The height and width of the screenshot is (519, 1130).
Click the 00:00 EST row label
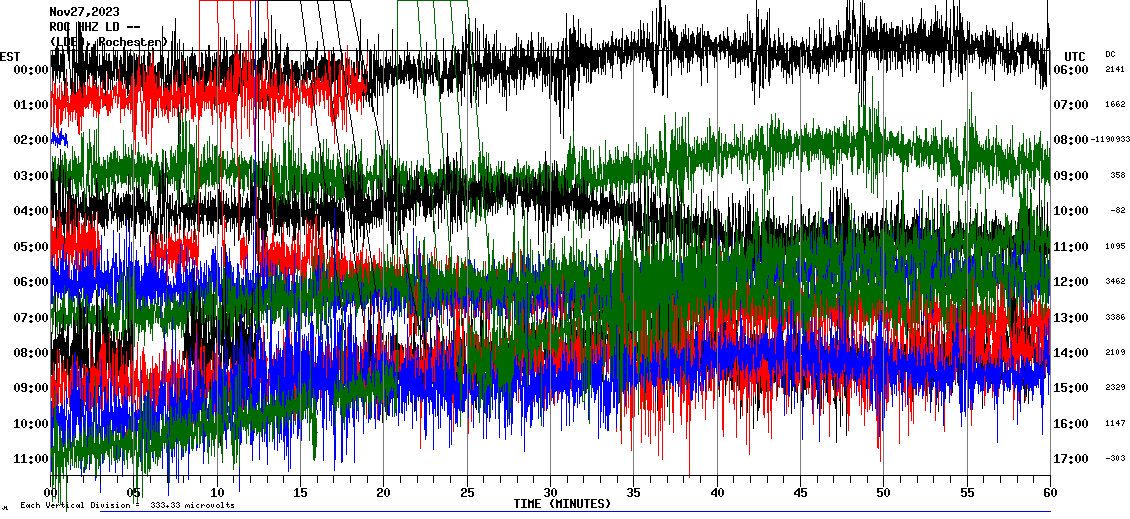pyautogui.click(x=30, y=70)
